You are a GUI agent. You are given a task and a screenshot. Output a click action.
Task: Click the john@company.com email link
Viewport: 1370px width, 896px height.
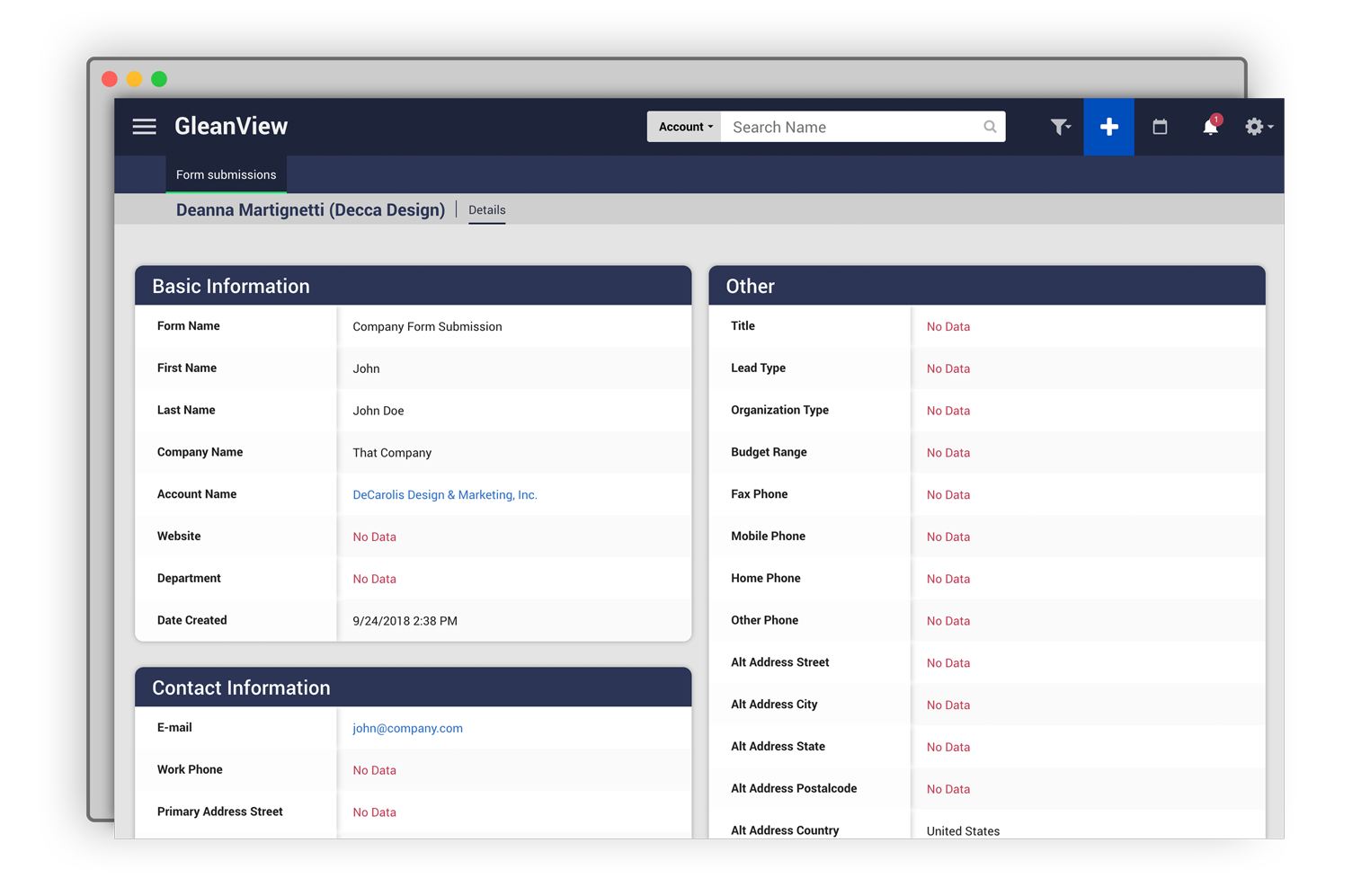pos(407,728)
